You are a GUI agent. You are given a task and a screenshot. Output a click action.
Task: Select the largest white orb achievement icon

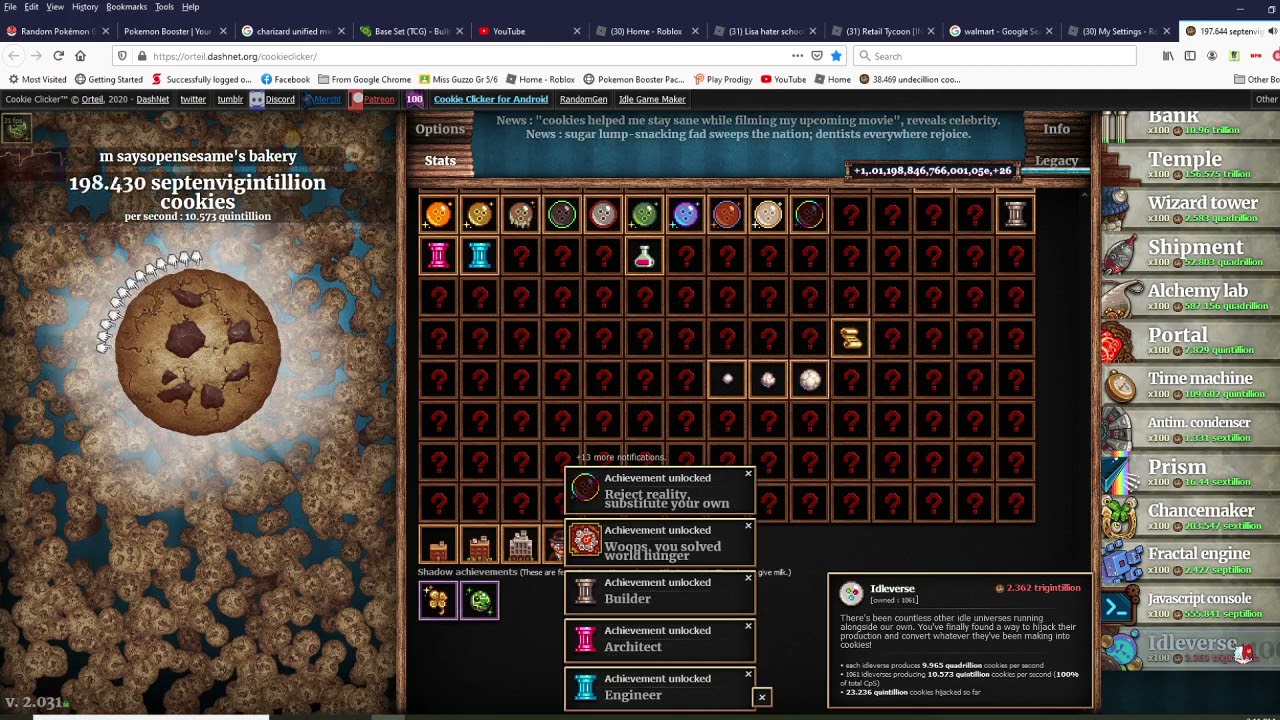pos(810,380)
